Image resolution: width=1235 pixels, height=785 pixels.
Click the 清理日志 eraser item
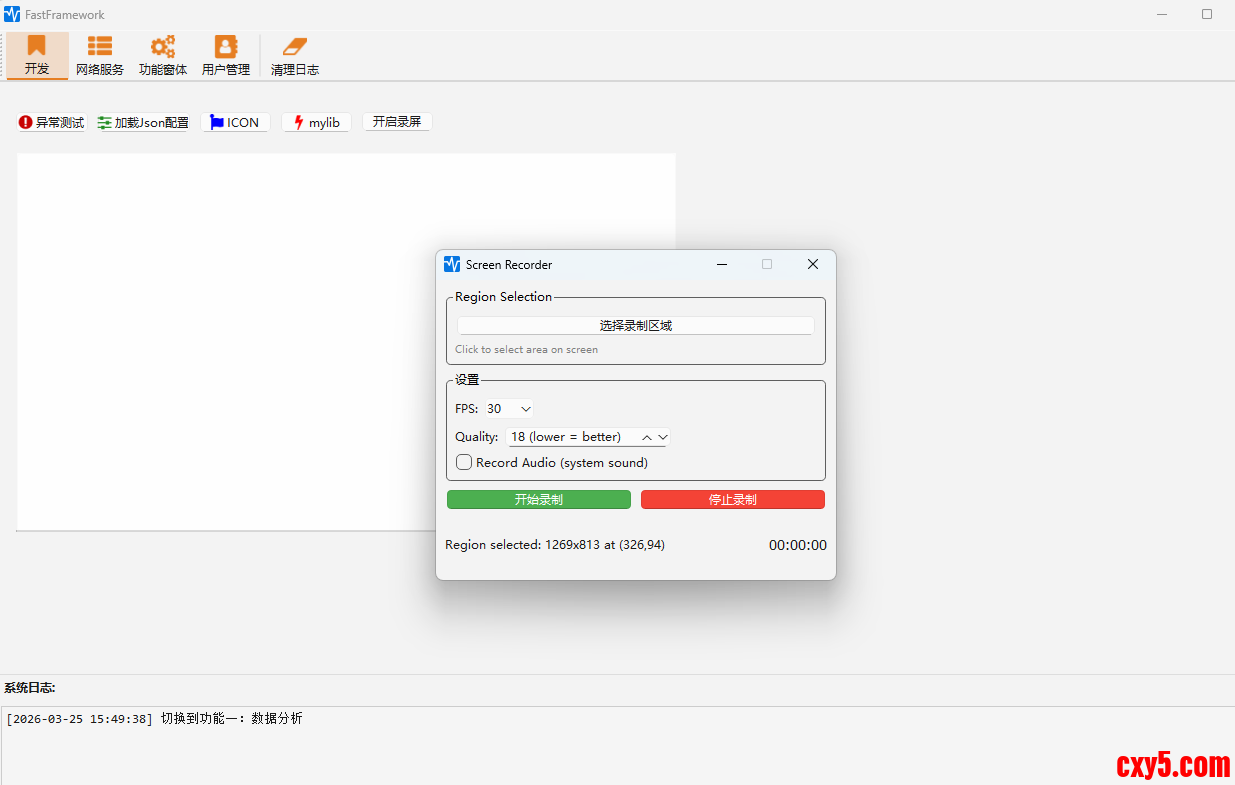[x=295, y=56]
